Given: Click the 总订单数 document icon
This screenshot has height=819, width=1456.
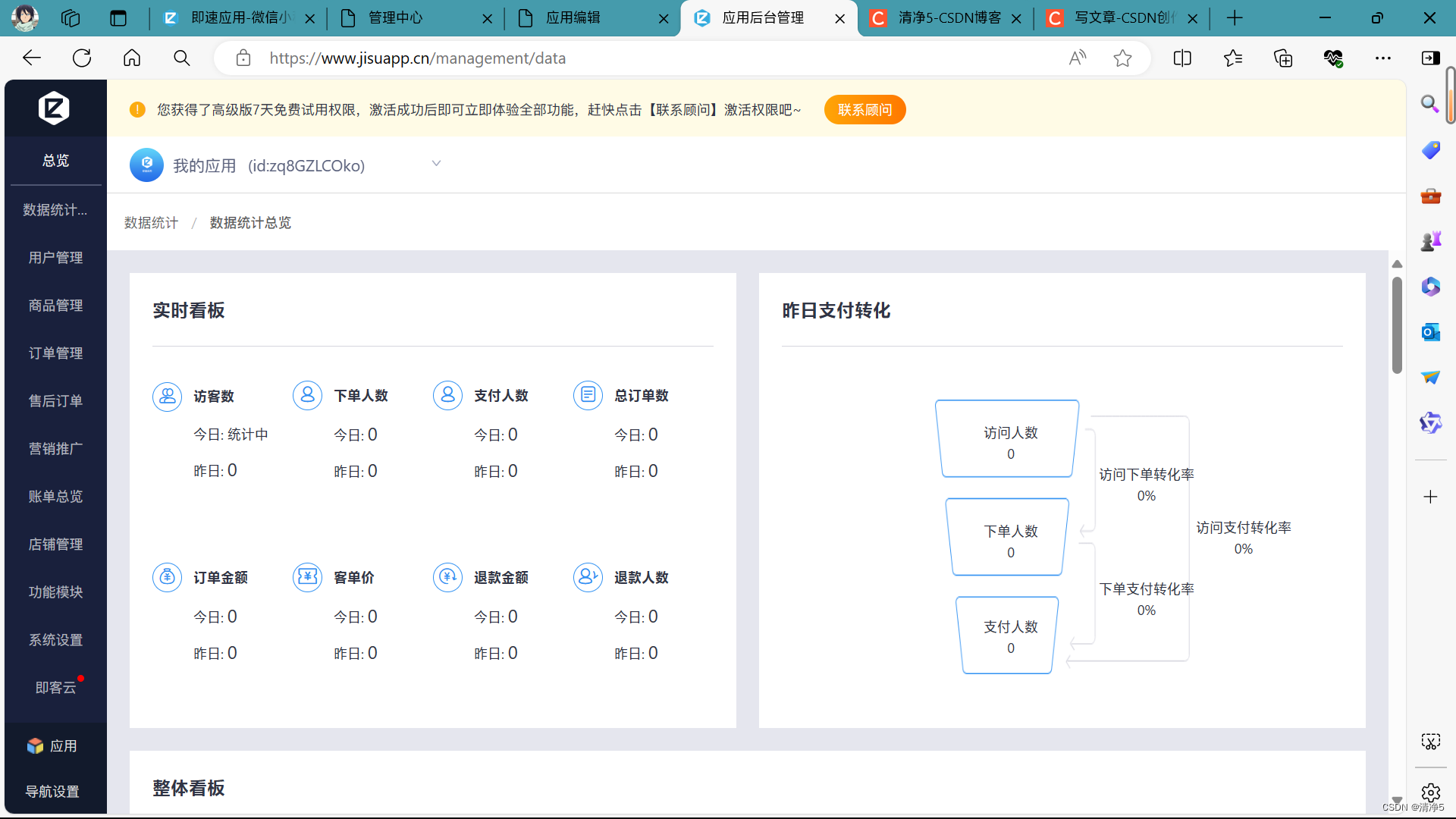Looking at the screenshot, I should tap(588, 395).
